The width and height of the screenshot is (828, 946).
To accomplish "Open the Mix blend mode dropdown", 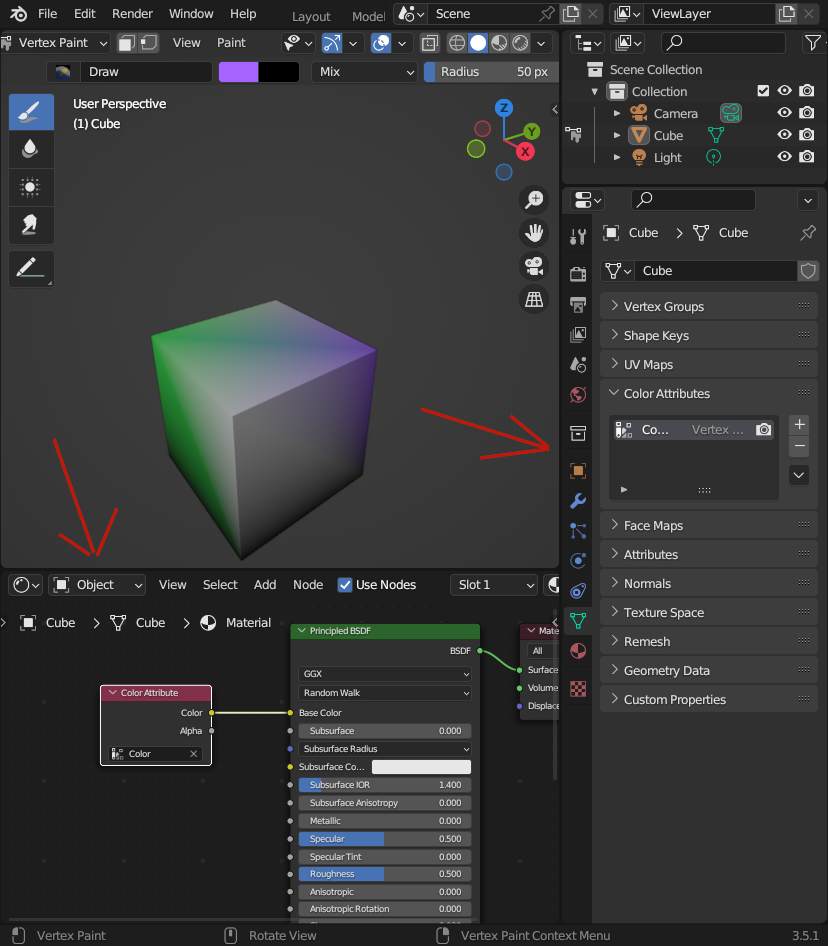I will point(365,72).
